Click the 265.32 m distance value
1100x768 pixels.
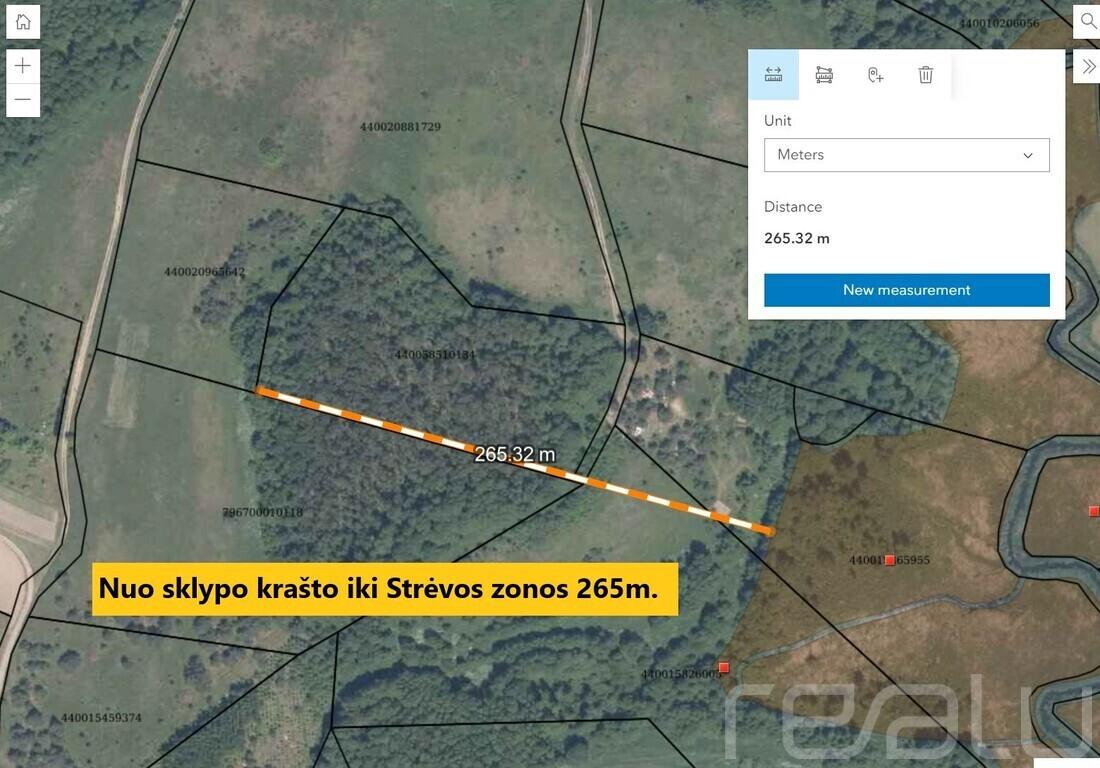tap(796, 238)
